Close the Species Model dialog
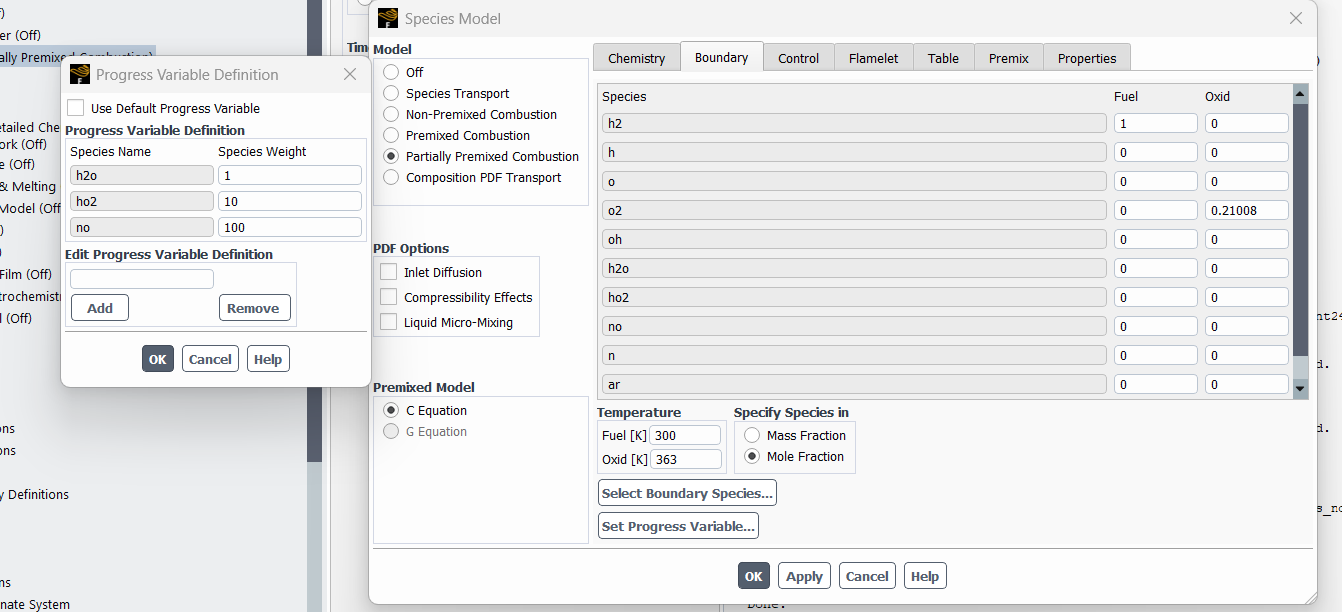 [x=1296, y=18]
